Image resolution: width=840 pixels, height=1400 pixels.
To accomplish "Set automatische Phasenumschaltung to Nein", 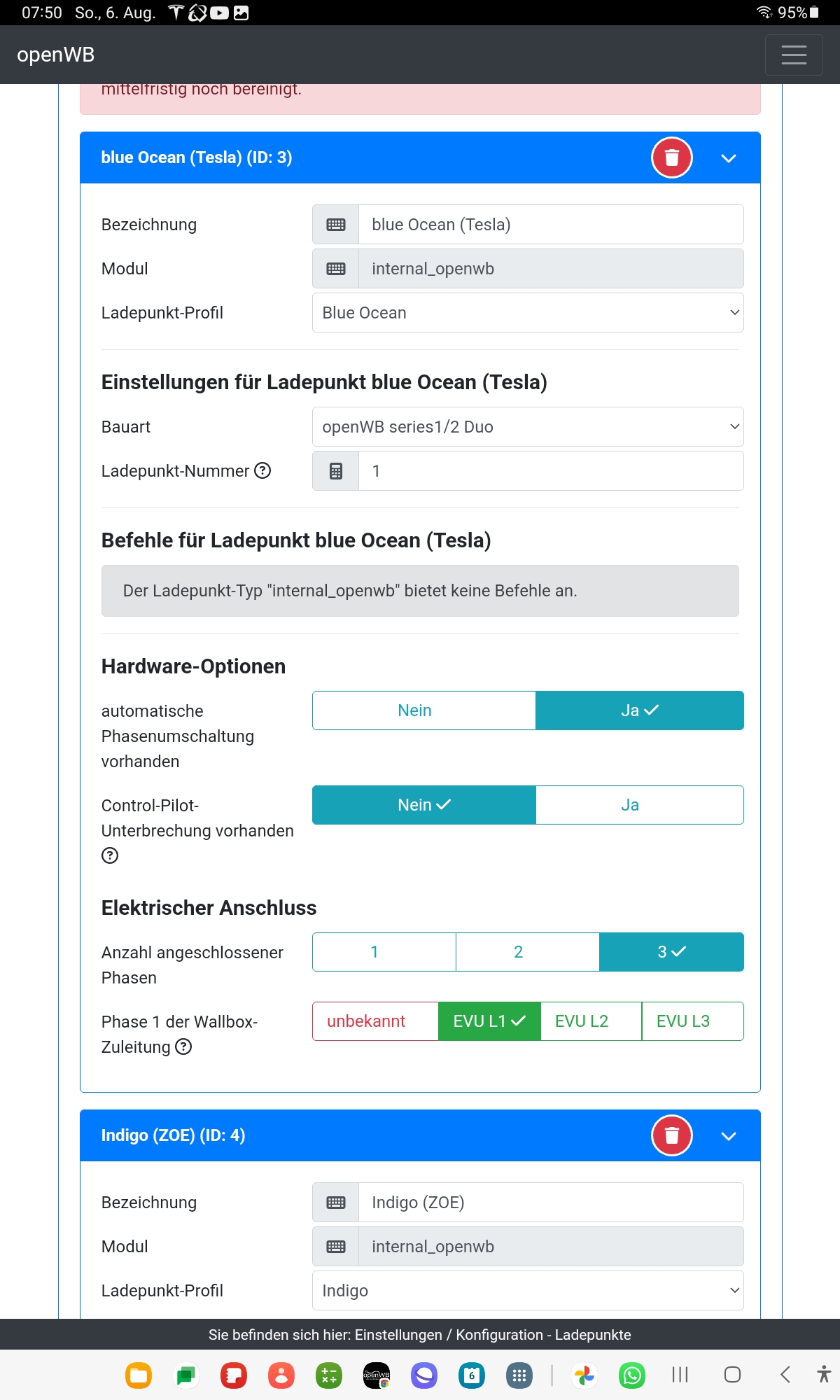I will point(424,710).
